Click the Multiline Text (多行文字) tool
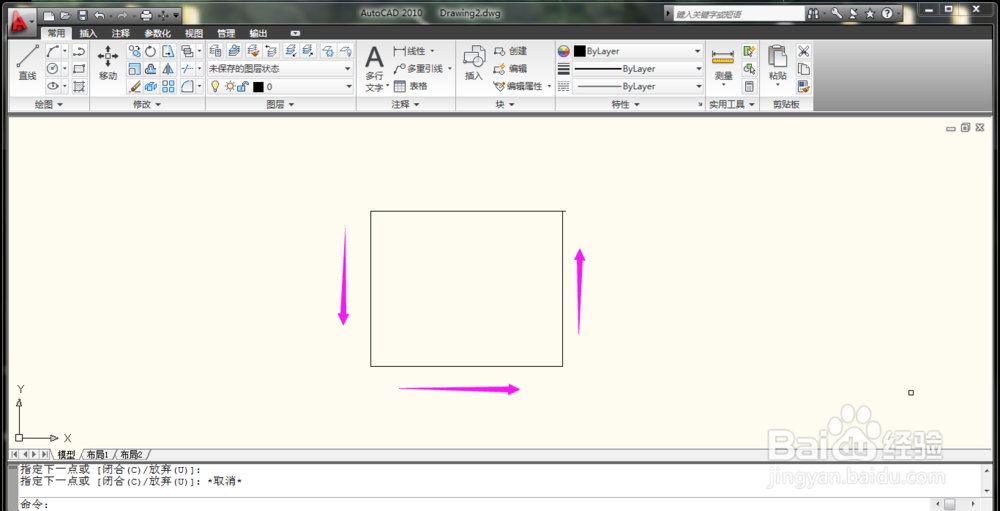The image size is (1000, 511). click(x=374, y=69)
